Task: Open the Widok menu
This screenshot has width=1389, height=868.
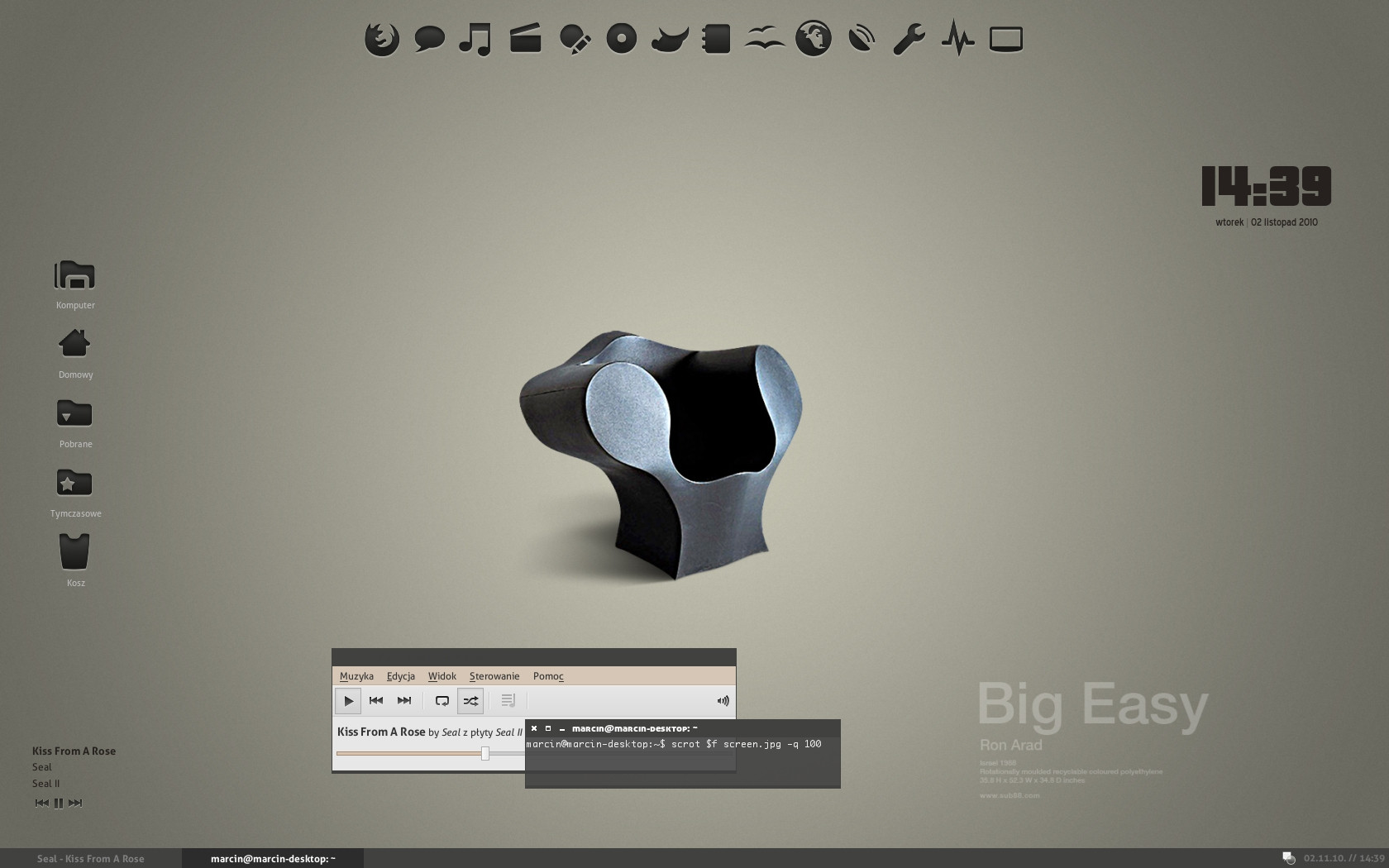Action: click(442, 676)
